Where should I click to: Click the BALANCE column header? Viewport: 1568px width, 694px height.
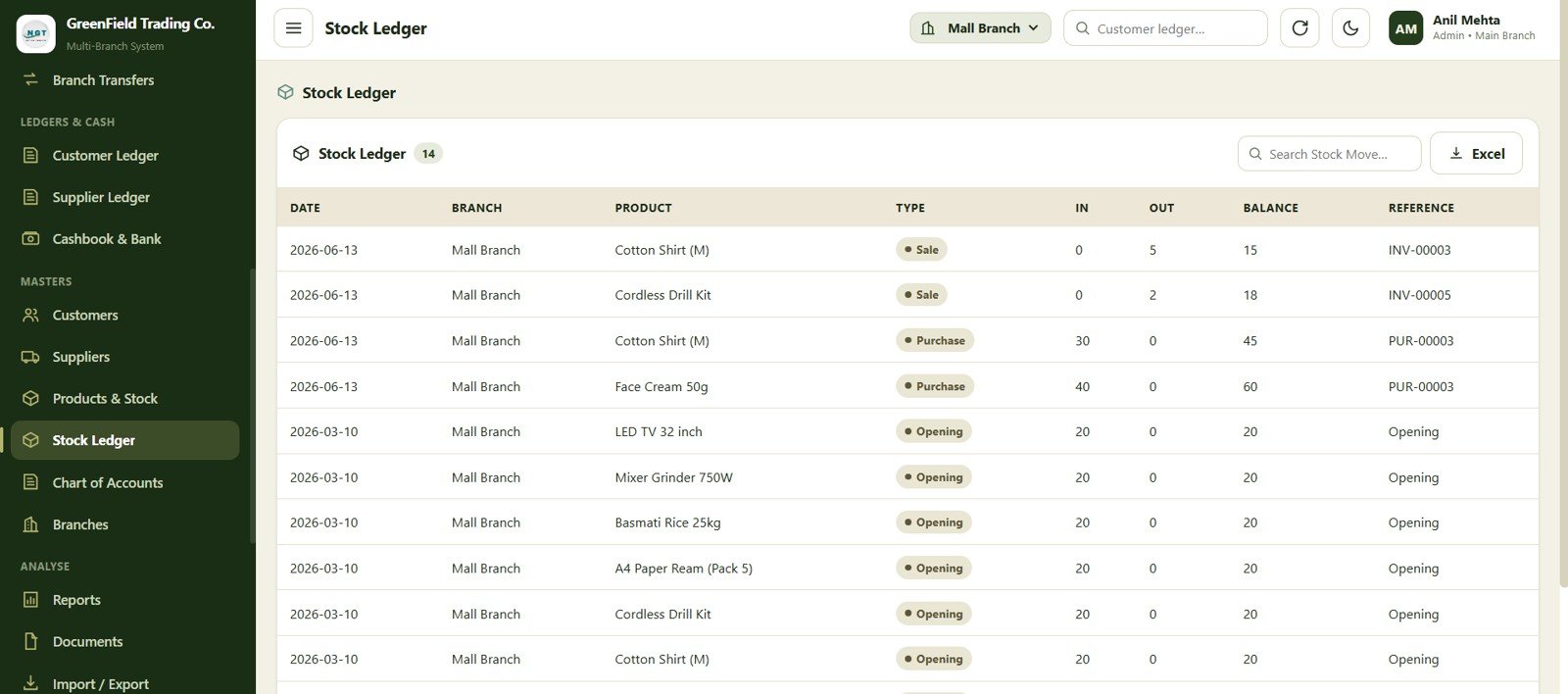1270,208
